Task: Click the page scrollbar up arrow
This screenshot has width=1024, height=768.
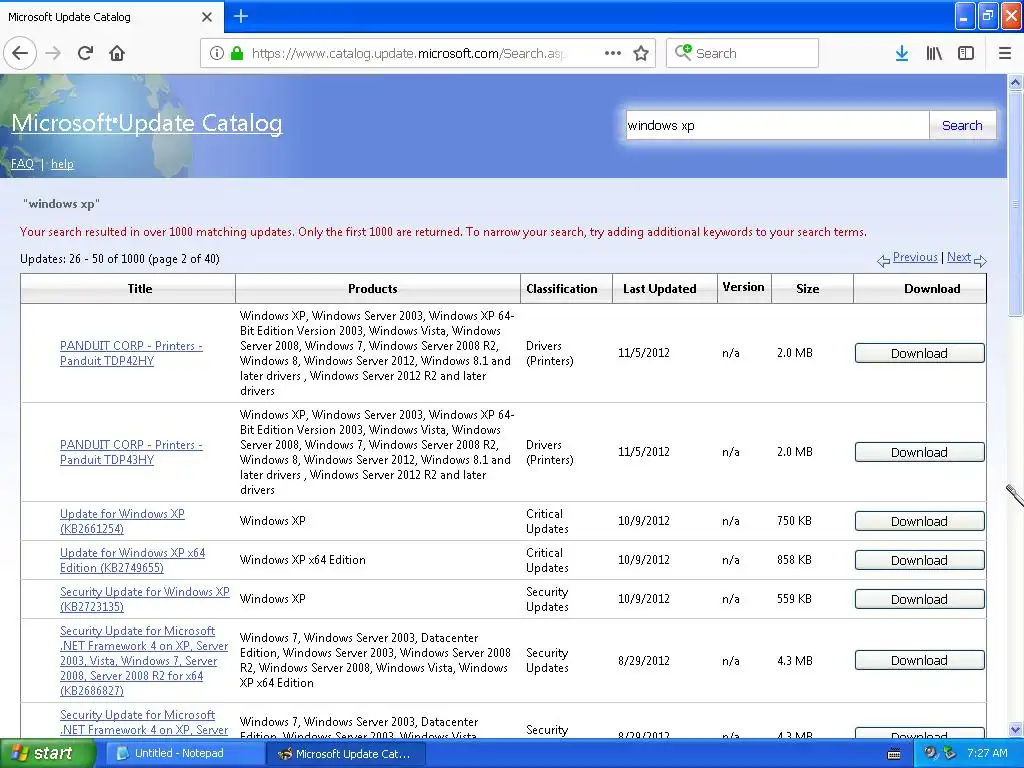Action: point(1016,82)
